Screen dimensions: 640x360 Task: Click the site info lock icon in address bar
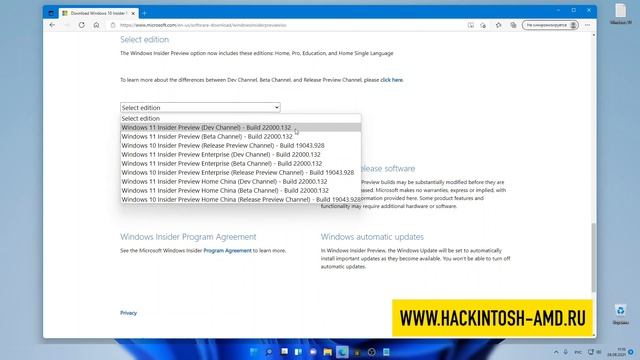tap(113, 25)
